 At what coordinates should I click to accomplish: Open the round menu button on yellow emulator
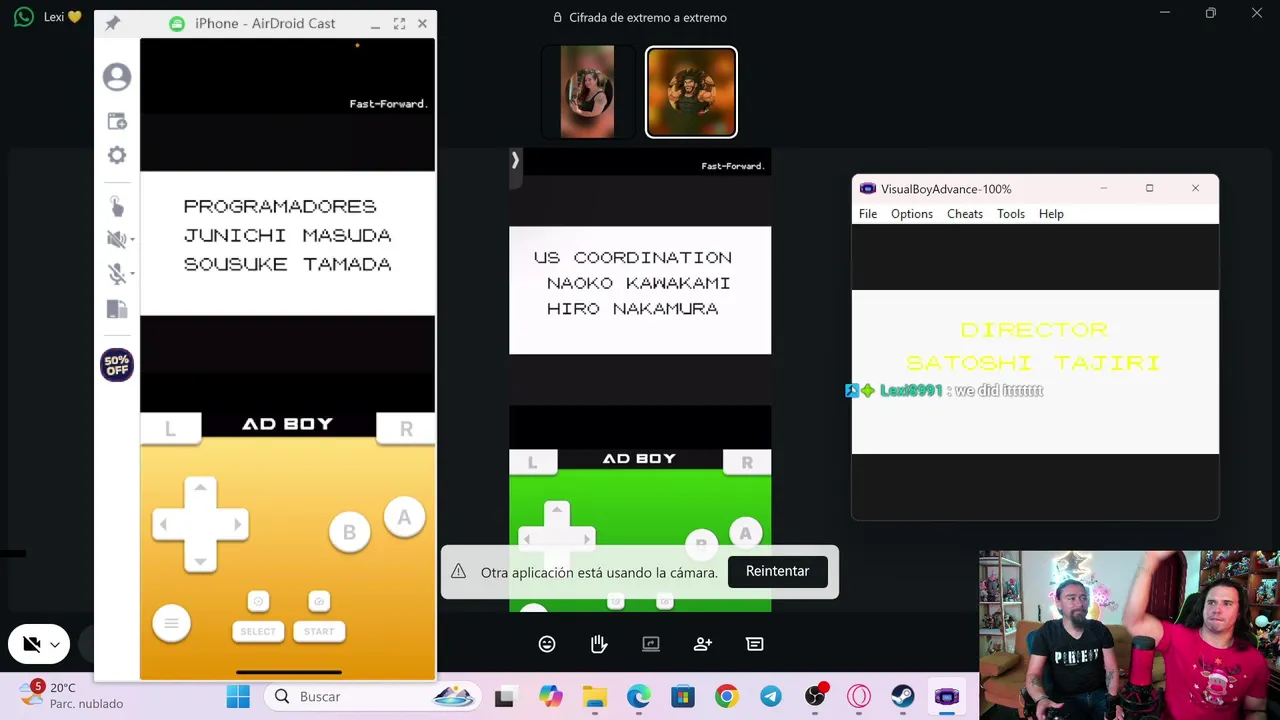point(171,623)
